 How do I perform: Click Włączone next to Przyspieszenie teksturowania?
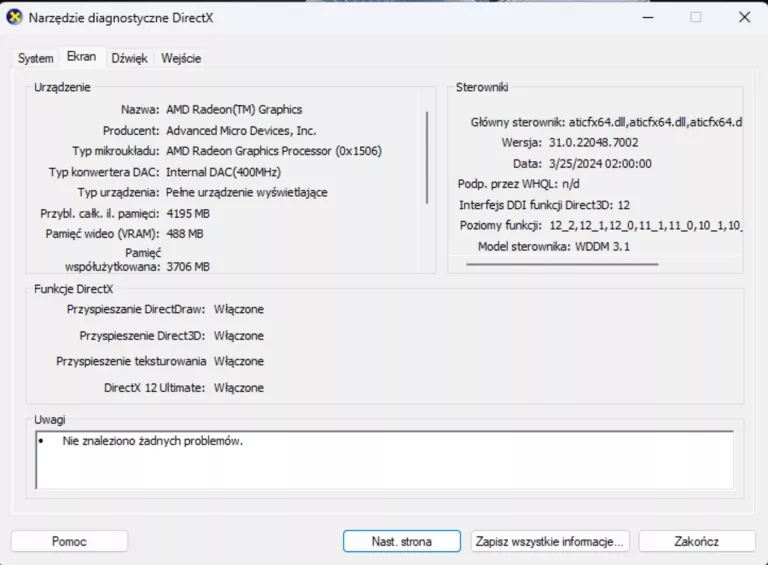tap(239, 361)
